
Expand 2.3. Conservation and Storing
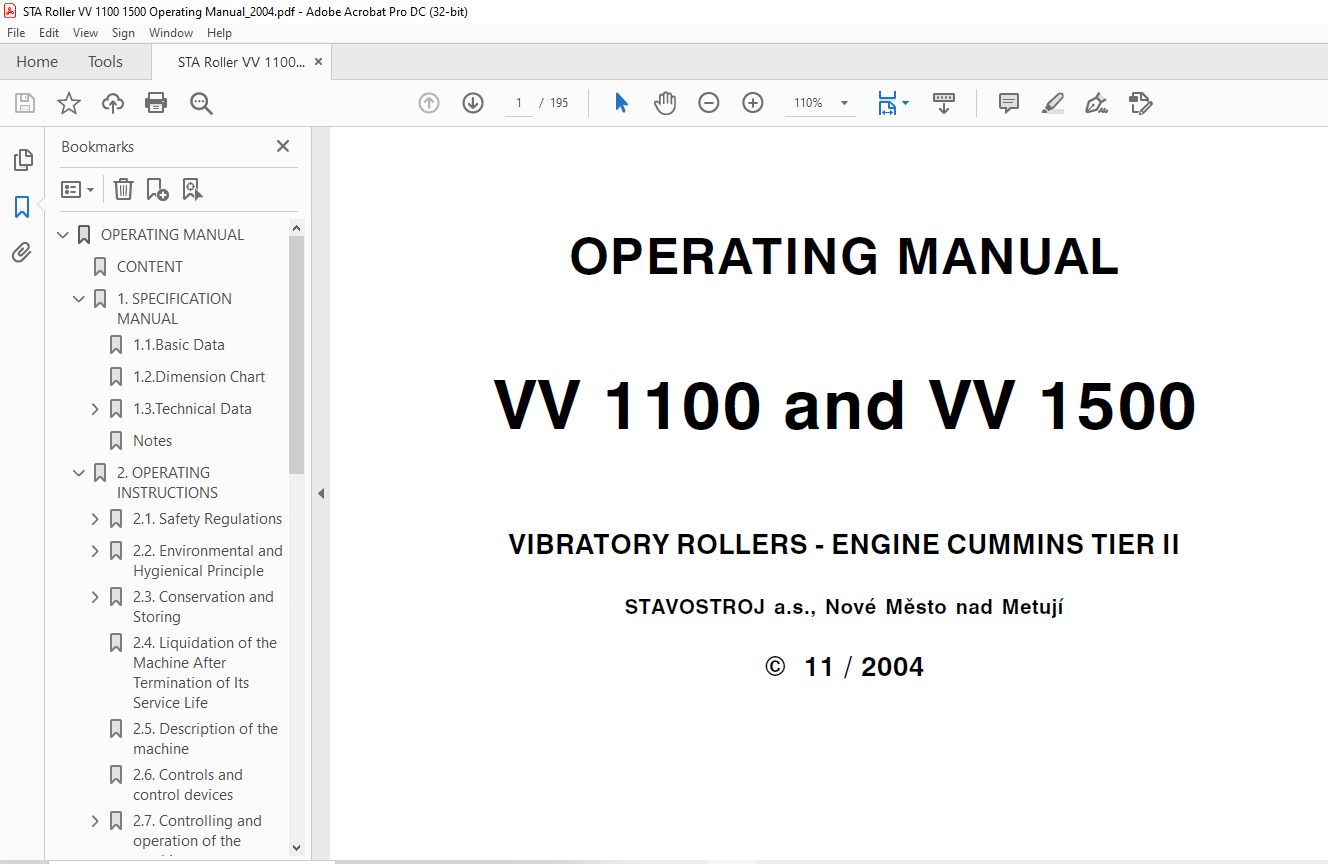click(x=95, y=597)
